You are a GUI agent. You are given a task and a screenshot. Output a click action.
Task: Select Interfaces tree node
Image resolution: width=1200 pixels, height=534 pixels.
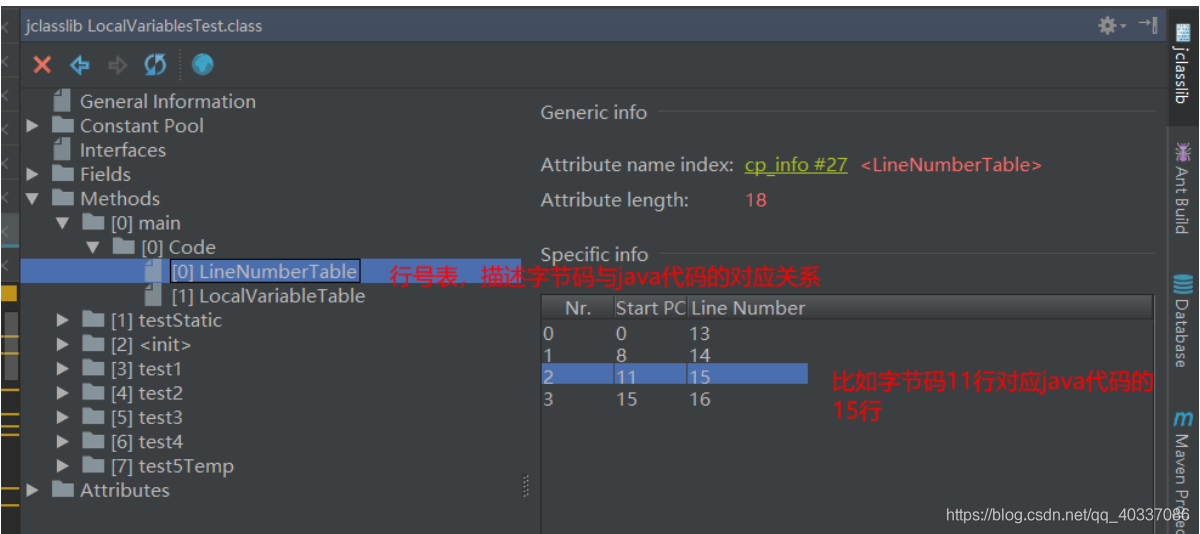pos(122,150)
